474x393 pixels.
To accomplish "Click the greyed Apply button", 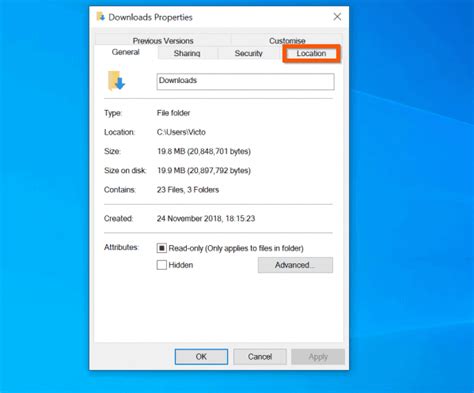I will coord(318,357).
